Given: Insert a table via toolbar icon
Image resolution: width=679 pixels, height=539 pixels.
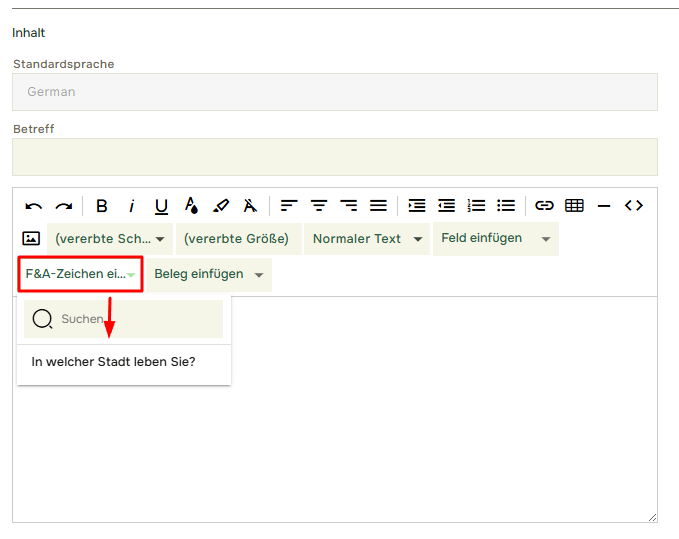Looking at the screenshot, I should (x=574, y=206).
